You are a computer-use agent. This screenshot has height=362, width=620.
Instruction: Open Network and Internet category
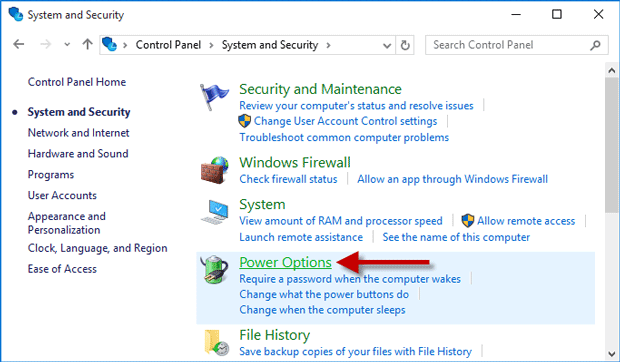pos(78,133)
